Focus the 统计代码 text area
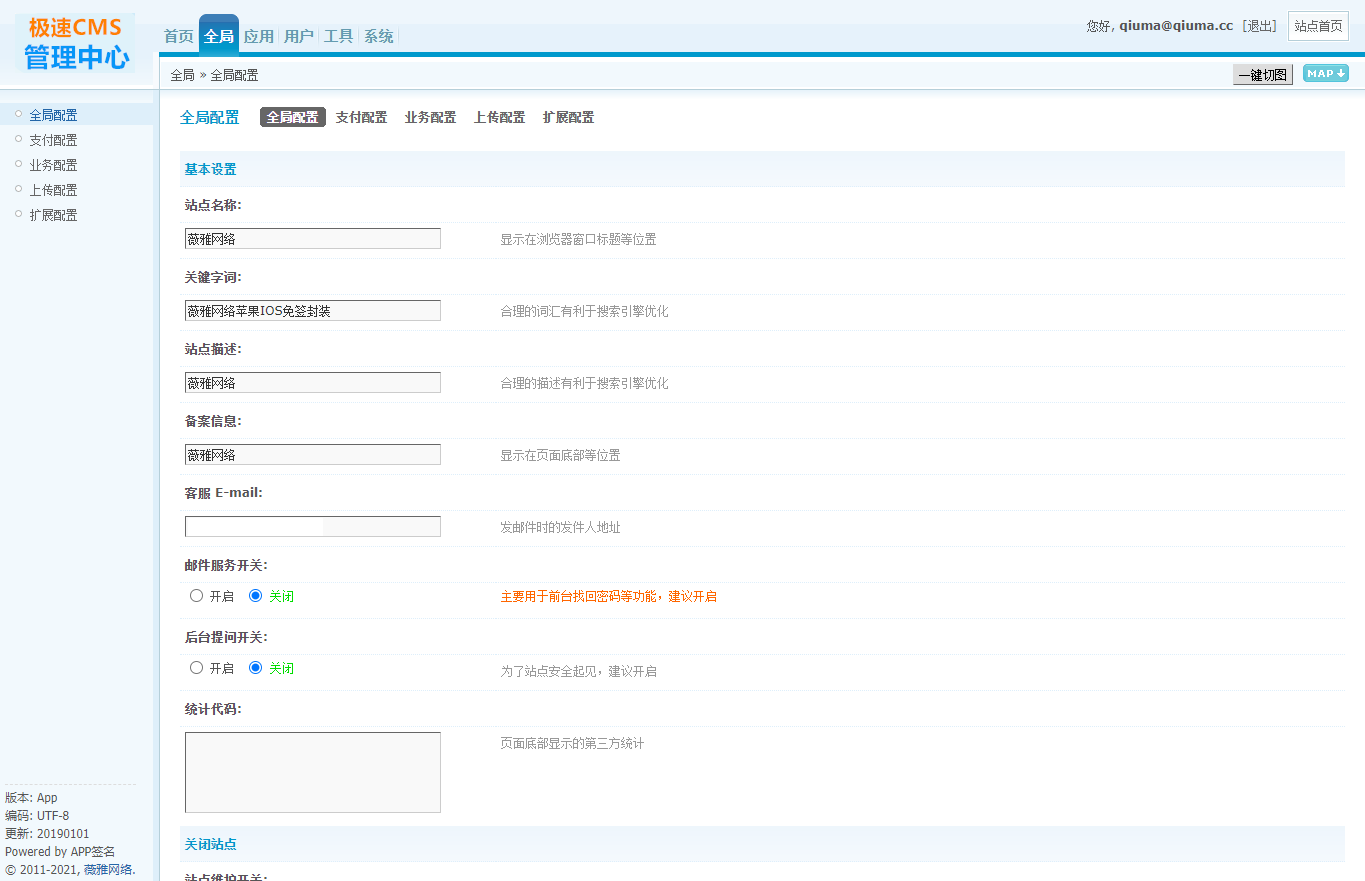 (312, 772)
